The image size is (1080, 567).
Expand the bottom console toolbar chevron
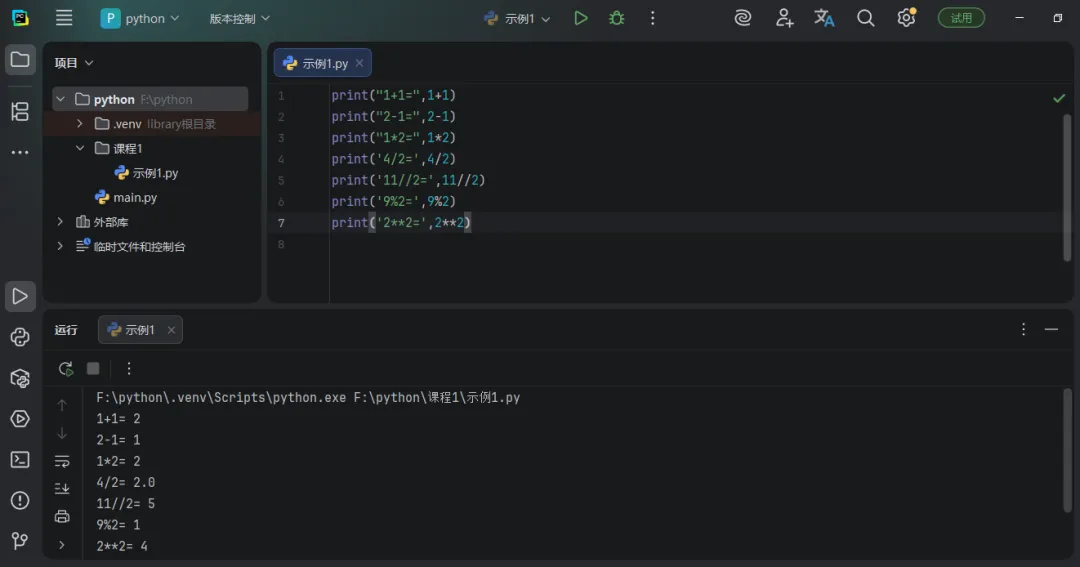(x=61, y=545)
